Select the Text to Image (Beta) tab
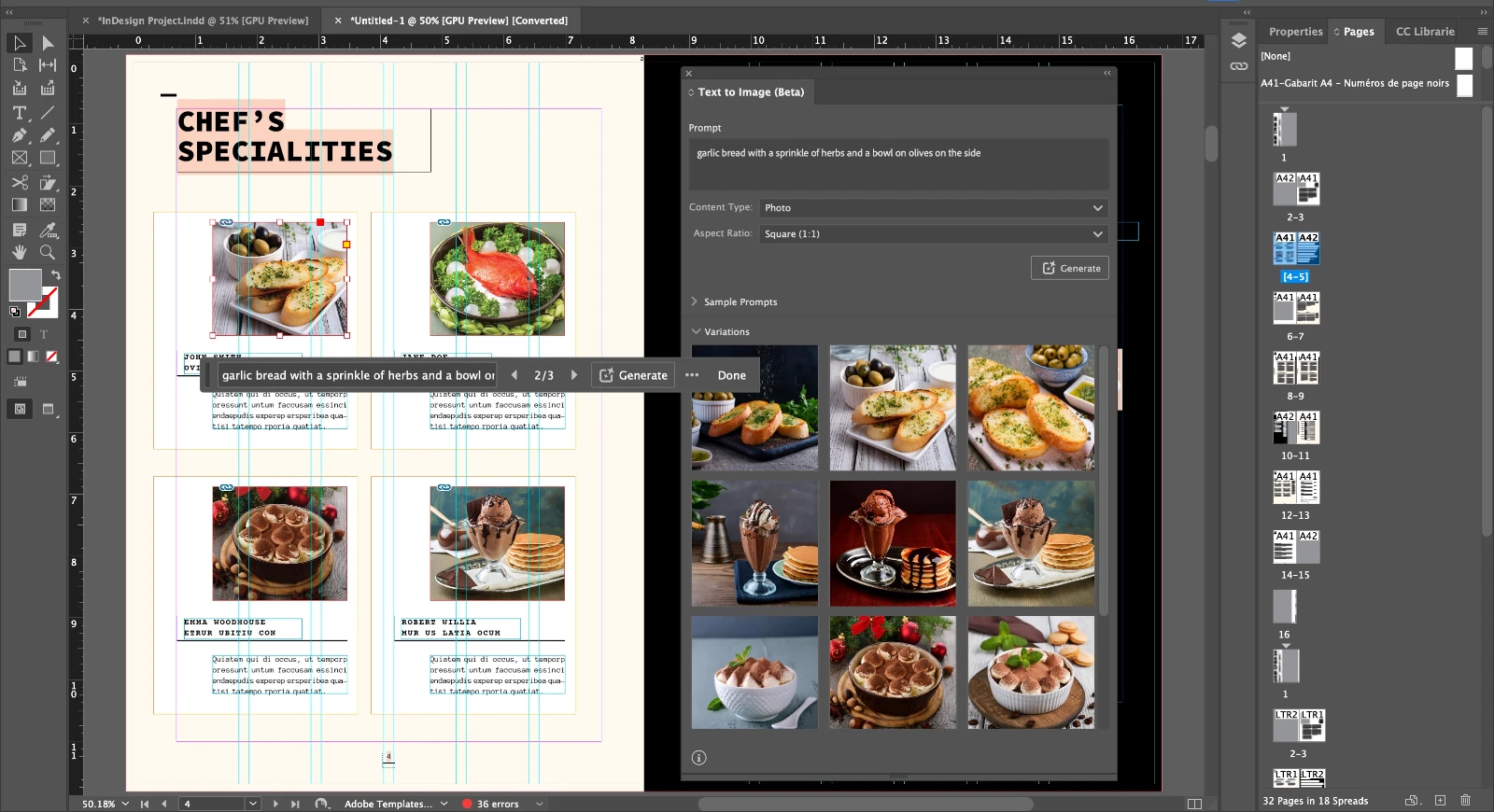Viewport: 1494px width, 812px height. (750, 92)
